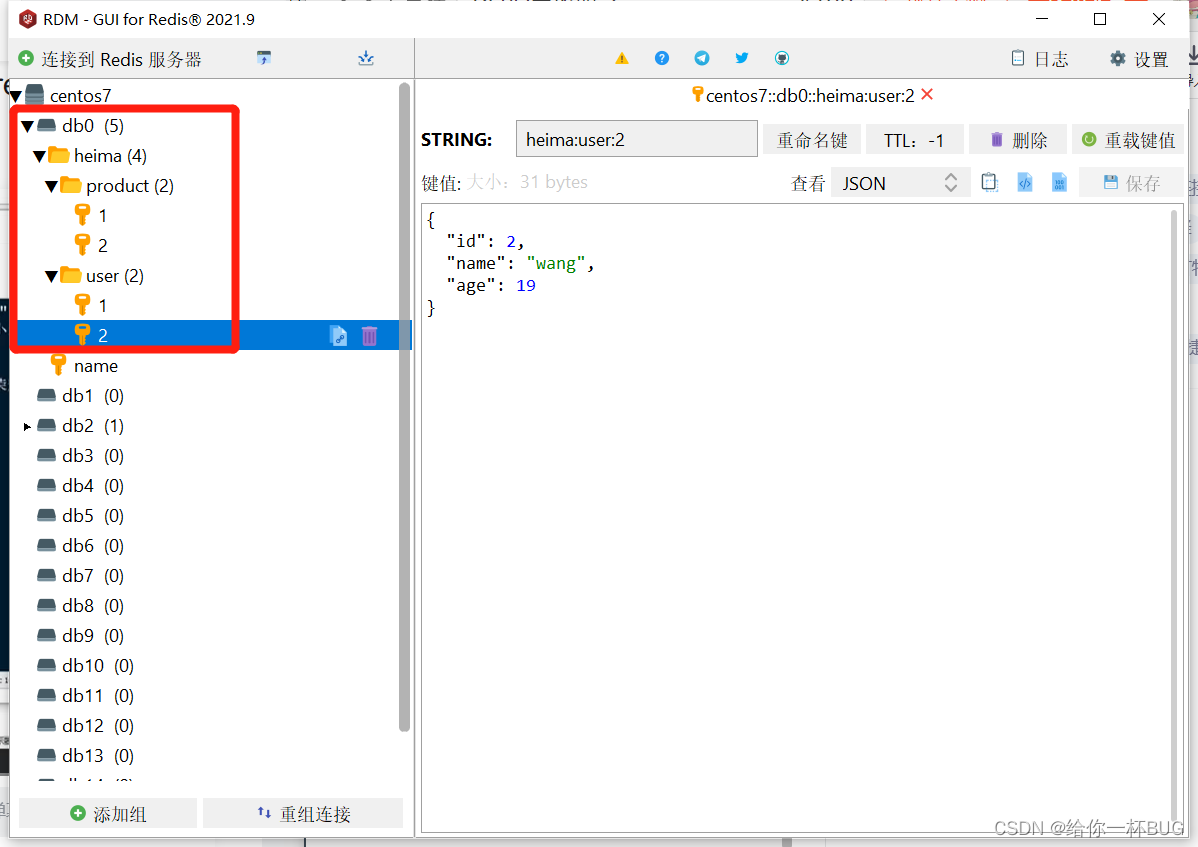Screen dimensions: 1198x847
Task: Click the user folder icon
Action: pos(71,275)
